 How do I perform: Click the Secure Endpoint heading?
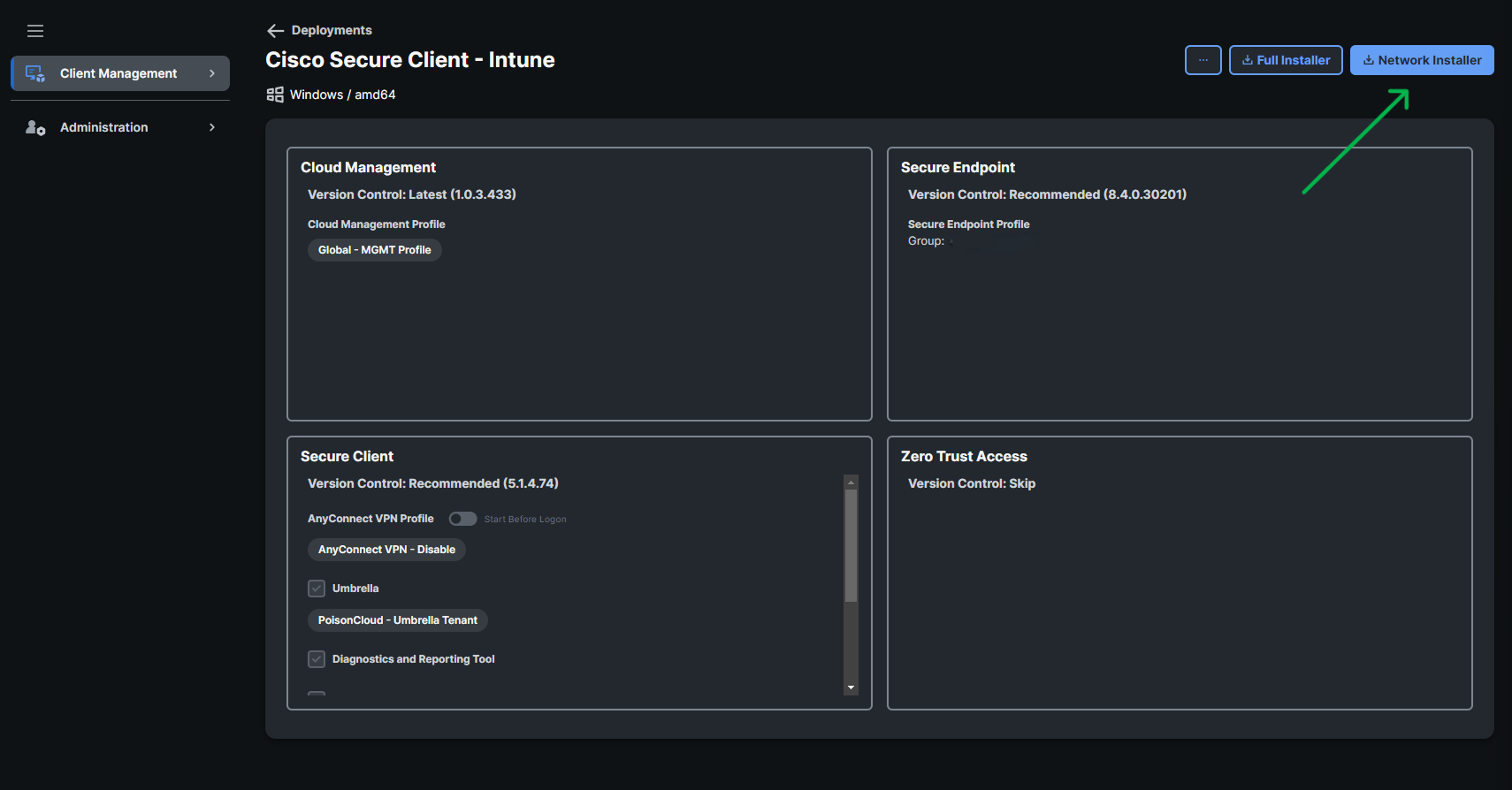tap(958, 167)
